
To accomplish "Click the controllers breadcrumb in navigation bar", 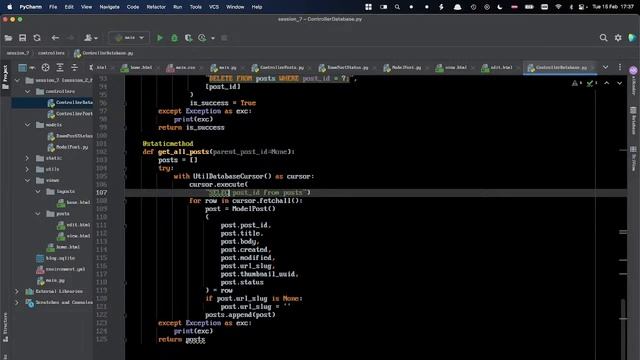I will tap(51, 53).
